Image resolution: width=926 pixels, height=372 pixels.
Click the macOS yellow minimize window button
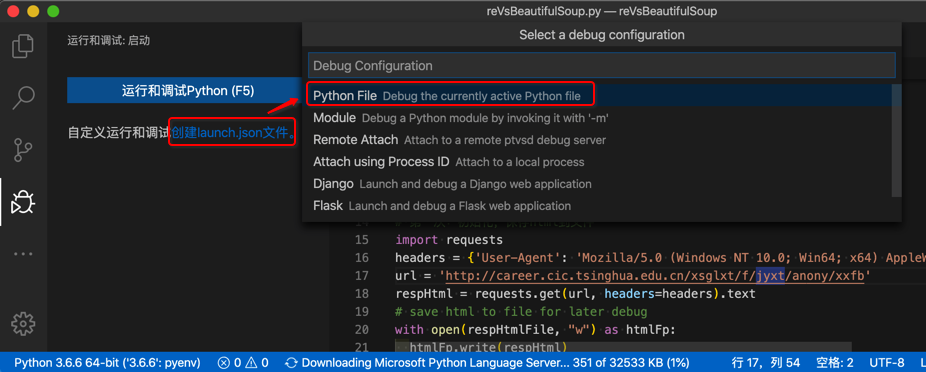click(x=33, y=11)
